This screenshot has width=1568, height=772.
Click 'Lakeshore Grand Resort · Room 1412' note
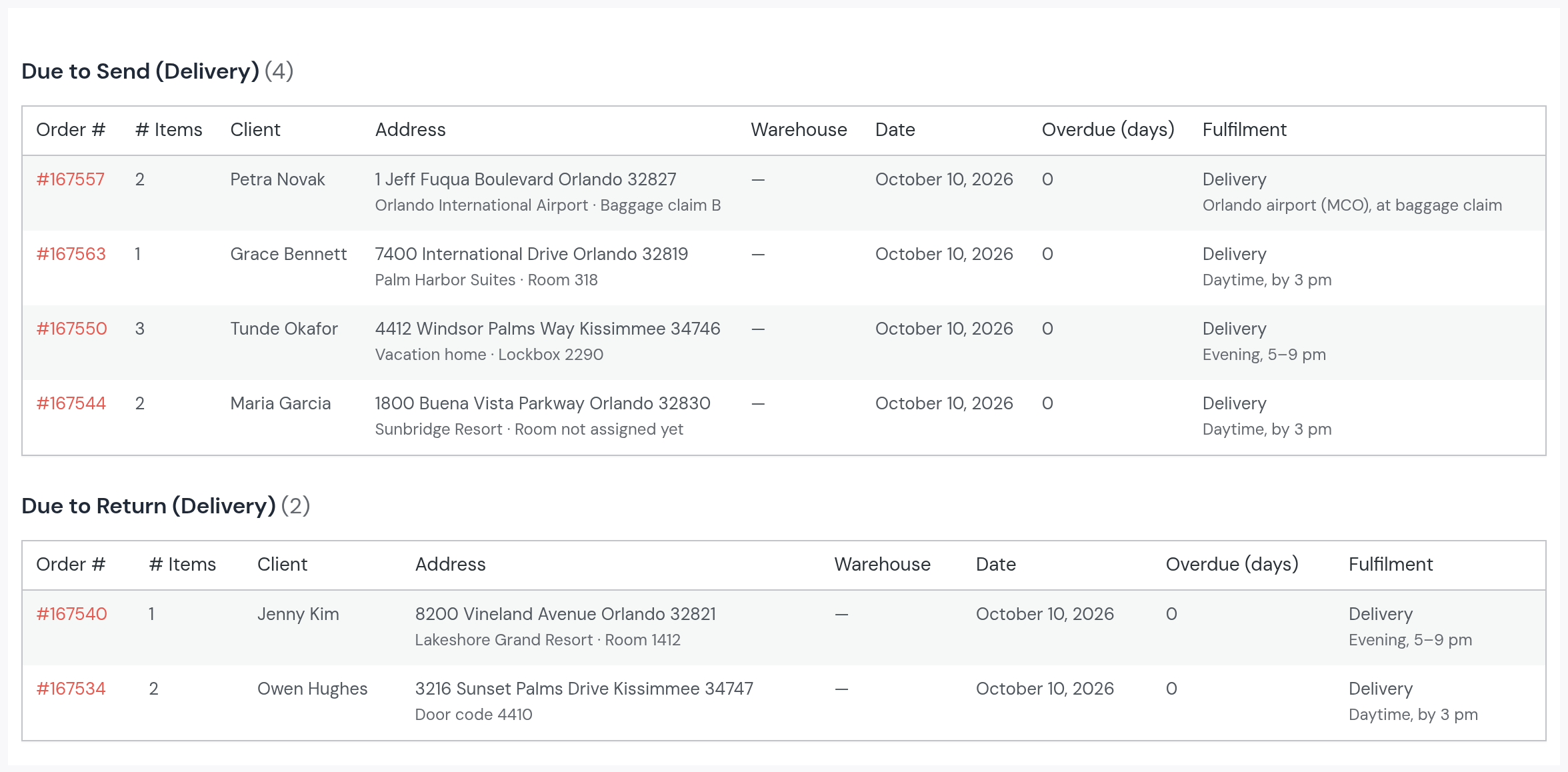tap(547, 640)
